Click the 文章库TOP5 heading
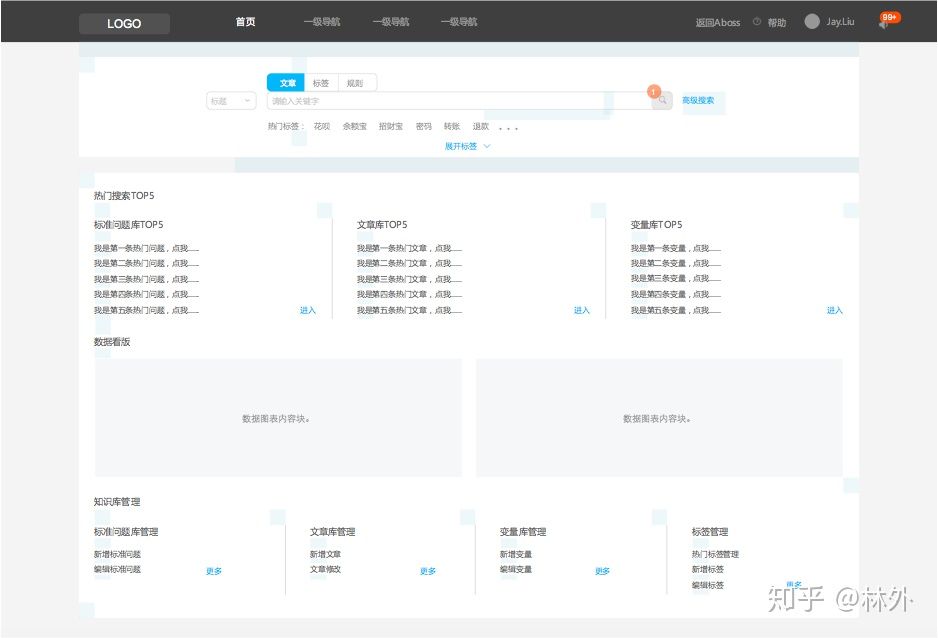The image size is (938, 638). (382, 225)
